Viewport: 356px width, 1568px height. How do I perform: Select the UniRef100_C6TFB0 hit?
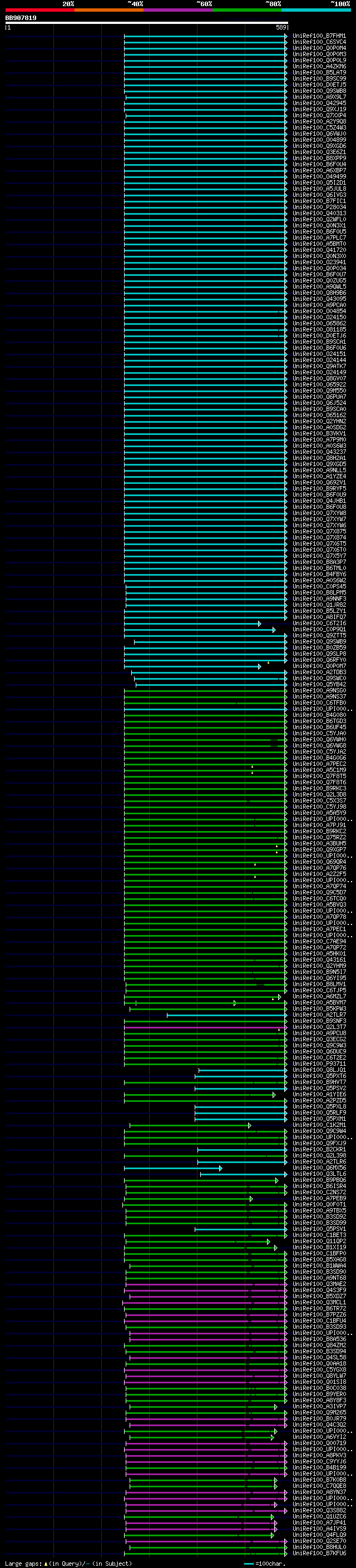coord(319,703)
